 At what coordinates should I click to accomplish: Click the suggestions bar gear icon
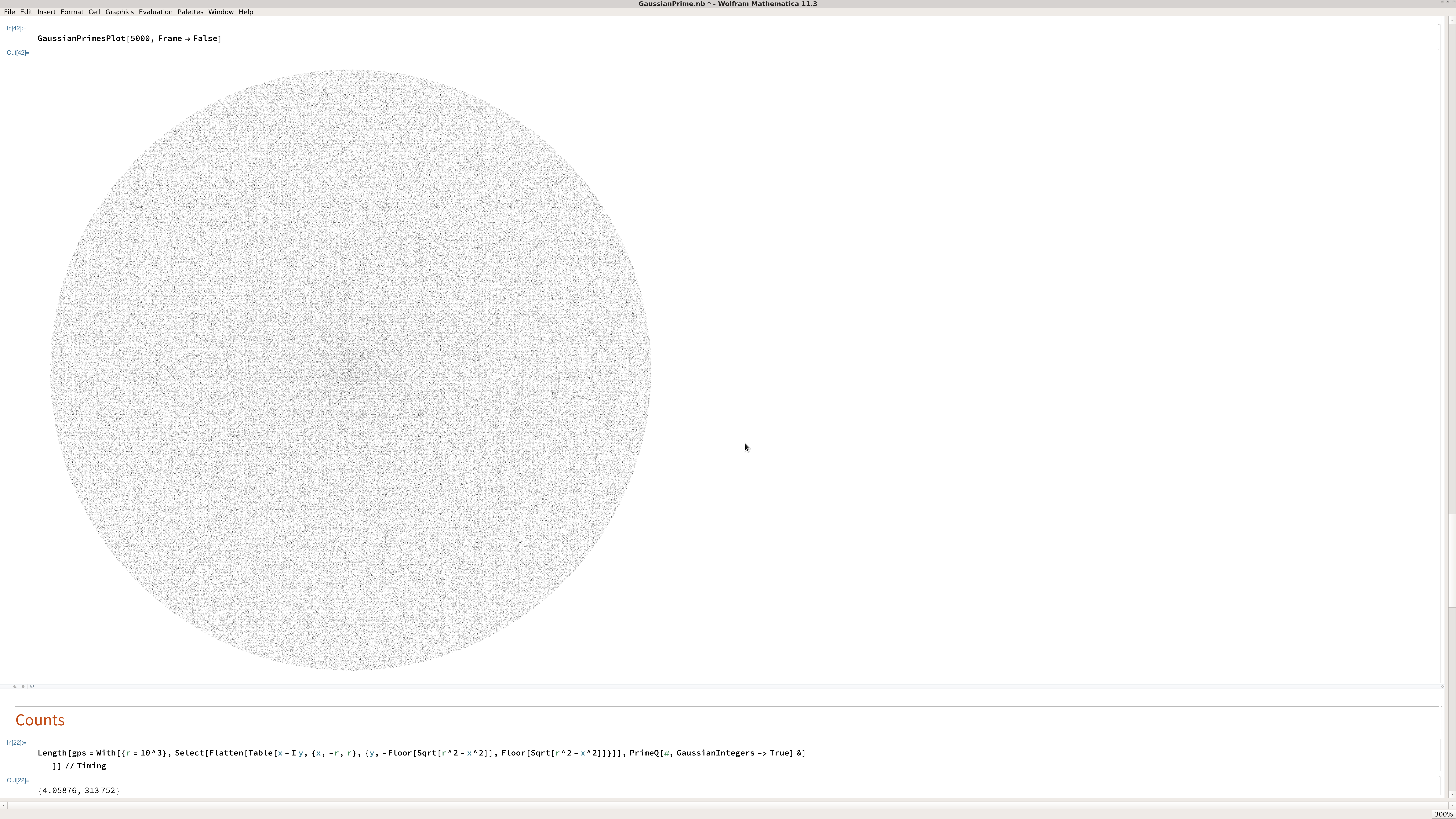[23, 687]
